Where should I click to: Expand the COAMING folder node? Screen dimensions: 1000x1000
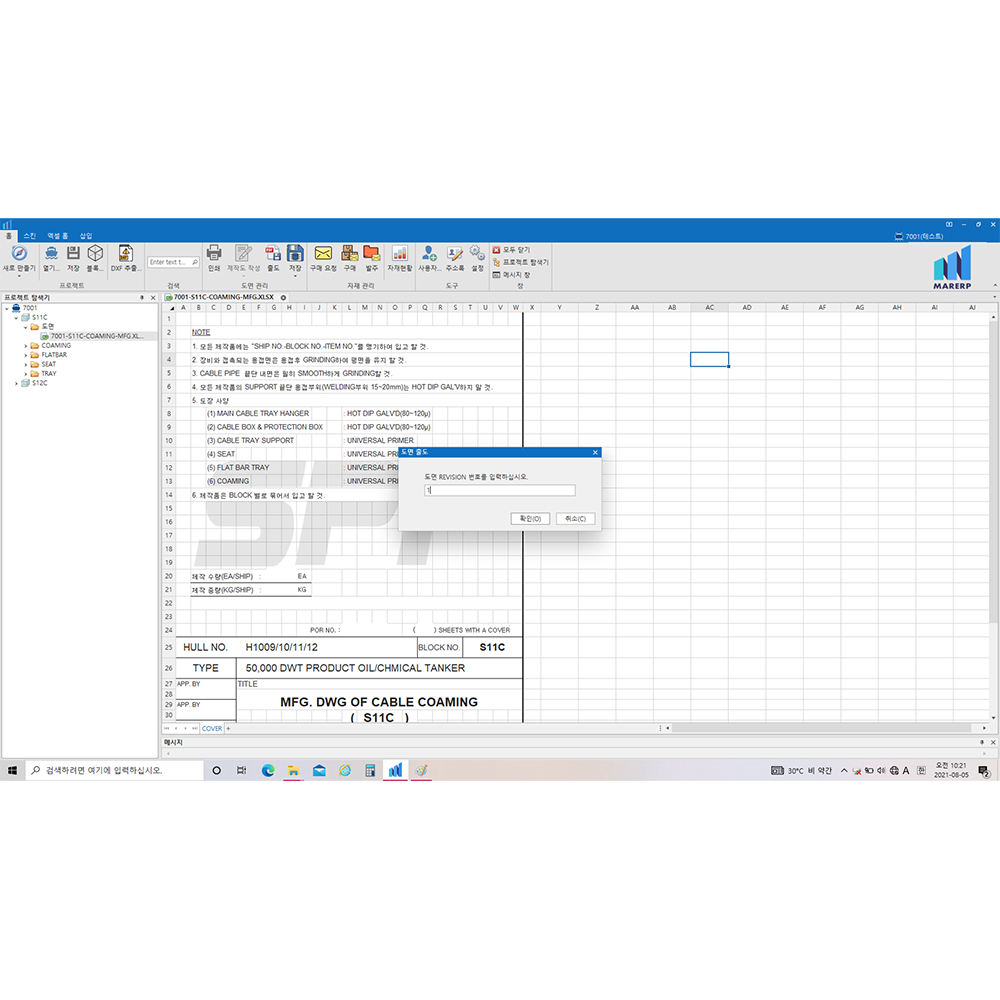click(x=26, y=346)
